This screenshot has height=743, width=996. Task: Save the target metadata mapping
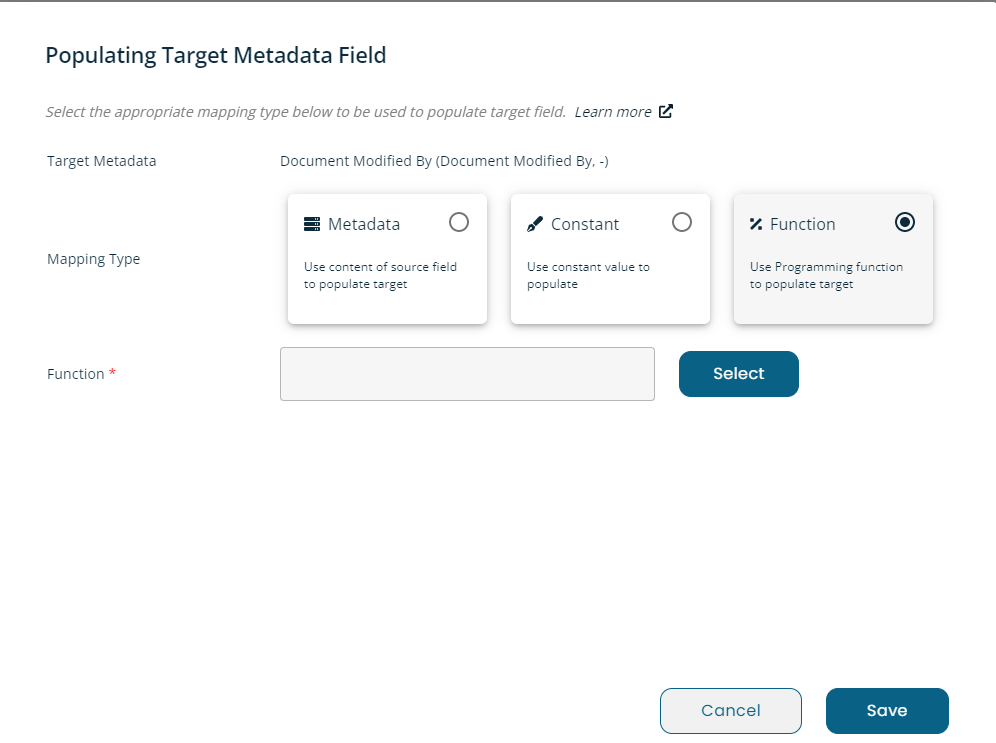[887, 711]
